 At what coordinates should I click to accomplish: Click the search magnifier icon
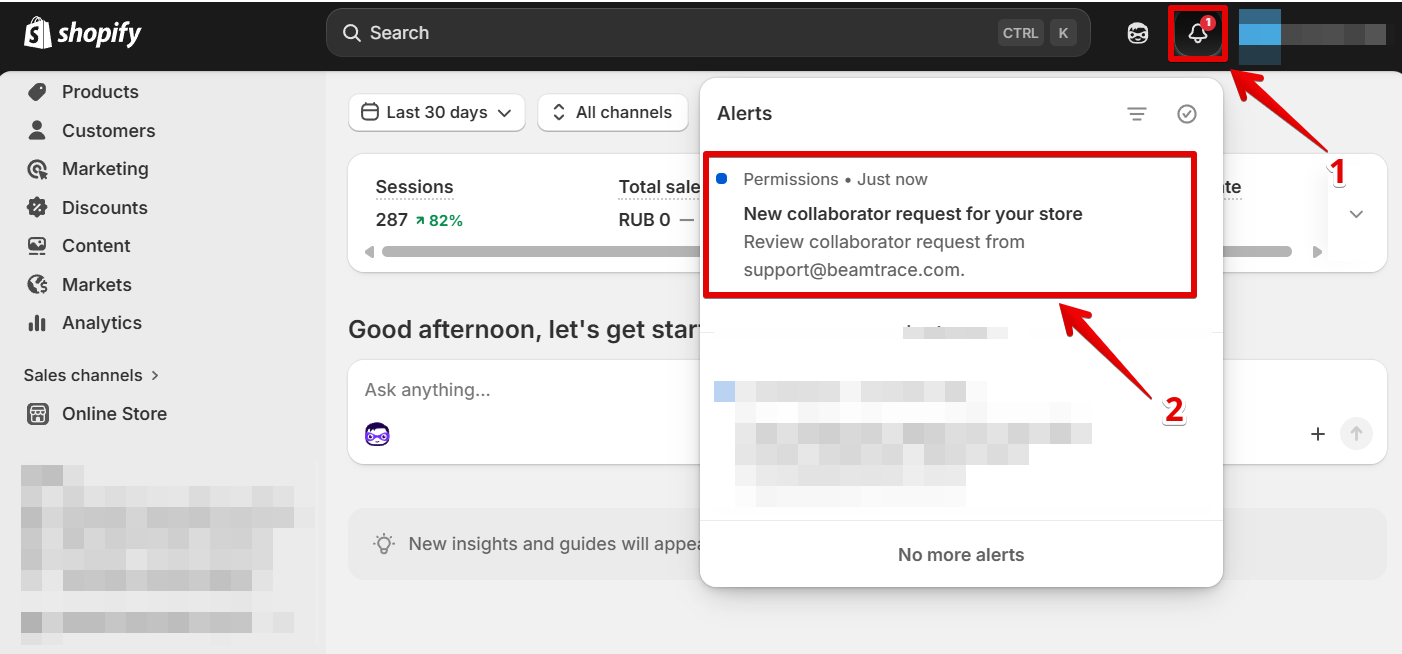pyautogui.click(x=351, y=33)
